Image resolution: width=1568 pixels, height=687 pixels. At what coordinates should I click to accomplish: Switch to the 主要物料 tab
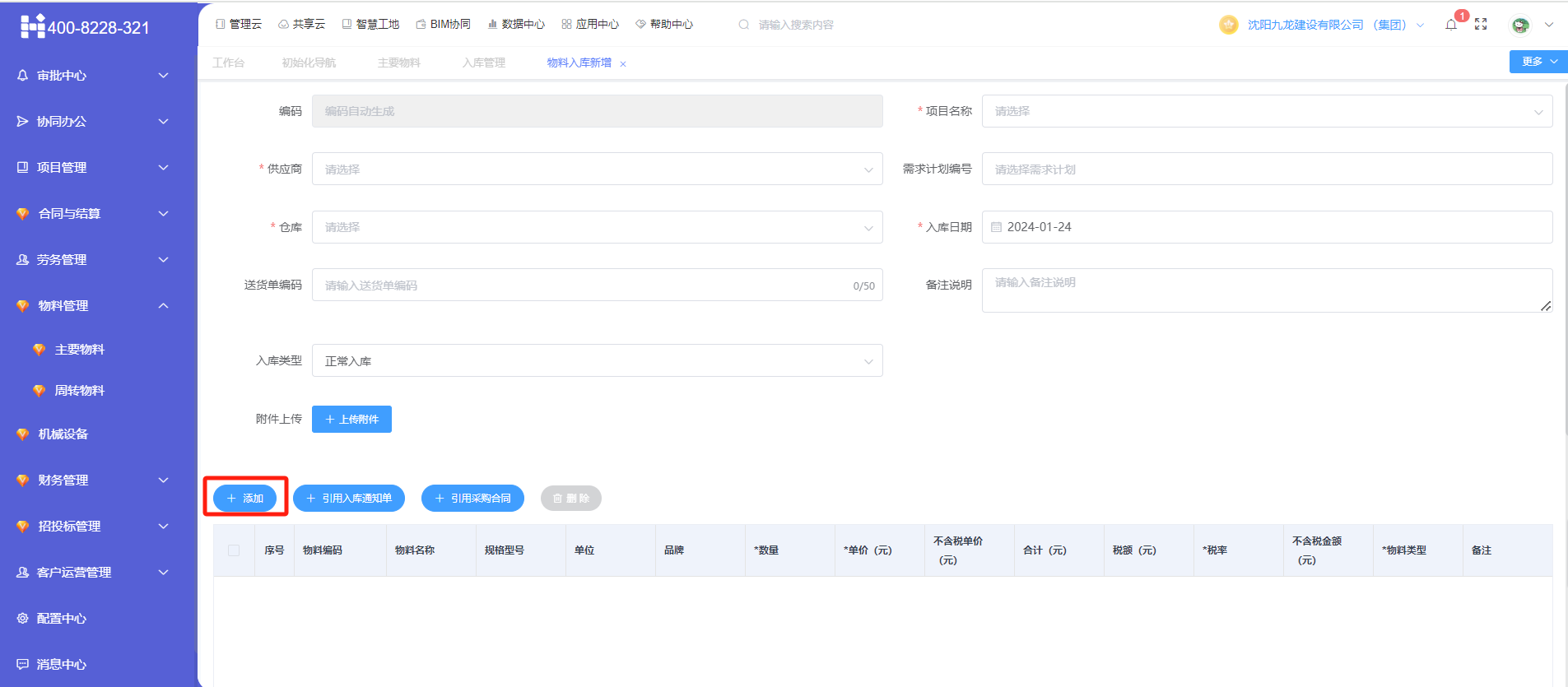click(399, 63)
